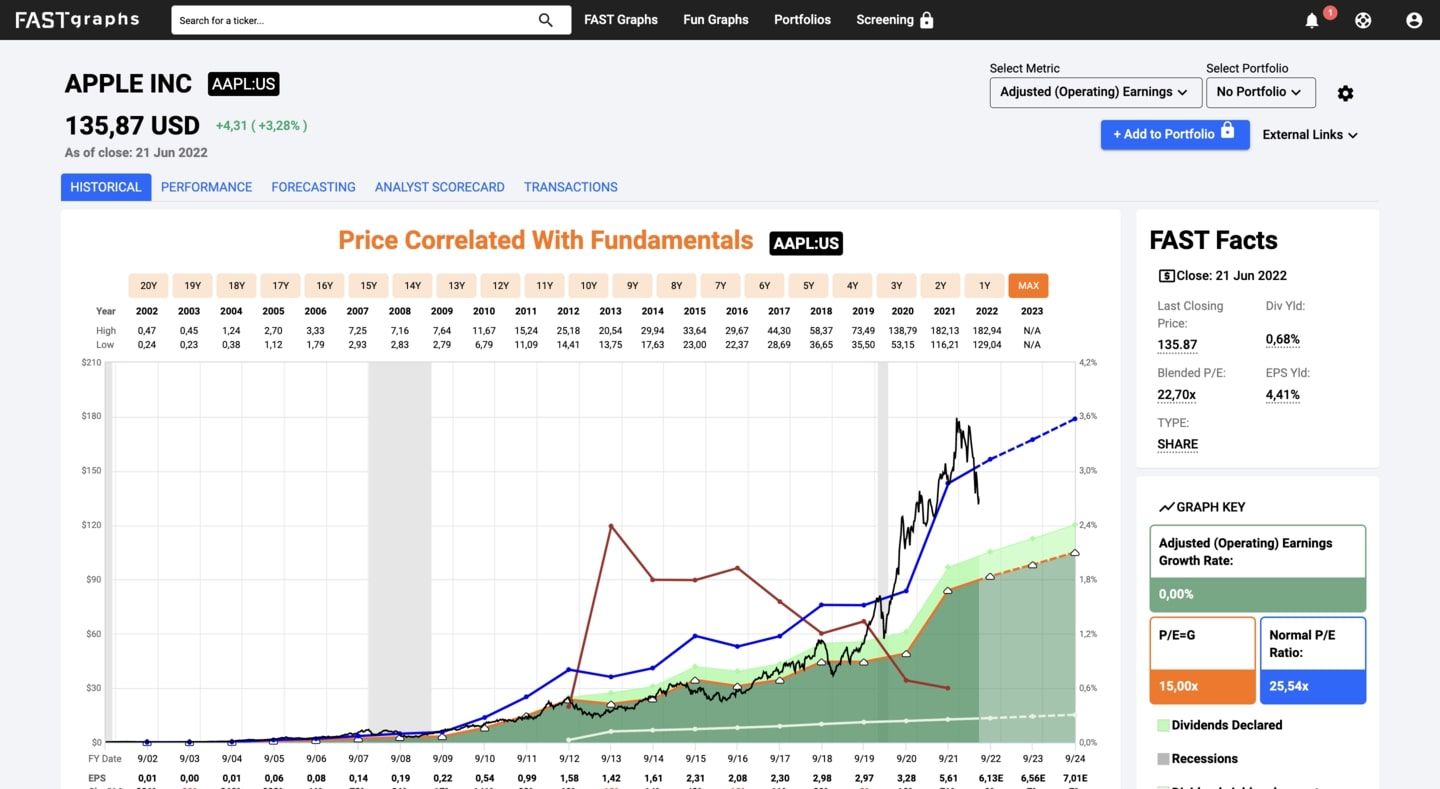The height and width of the screenshot is (789, 1440).
Task: Open chart settings gear icon
Action: (1345, 93)
